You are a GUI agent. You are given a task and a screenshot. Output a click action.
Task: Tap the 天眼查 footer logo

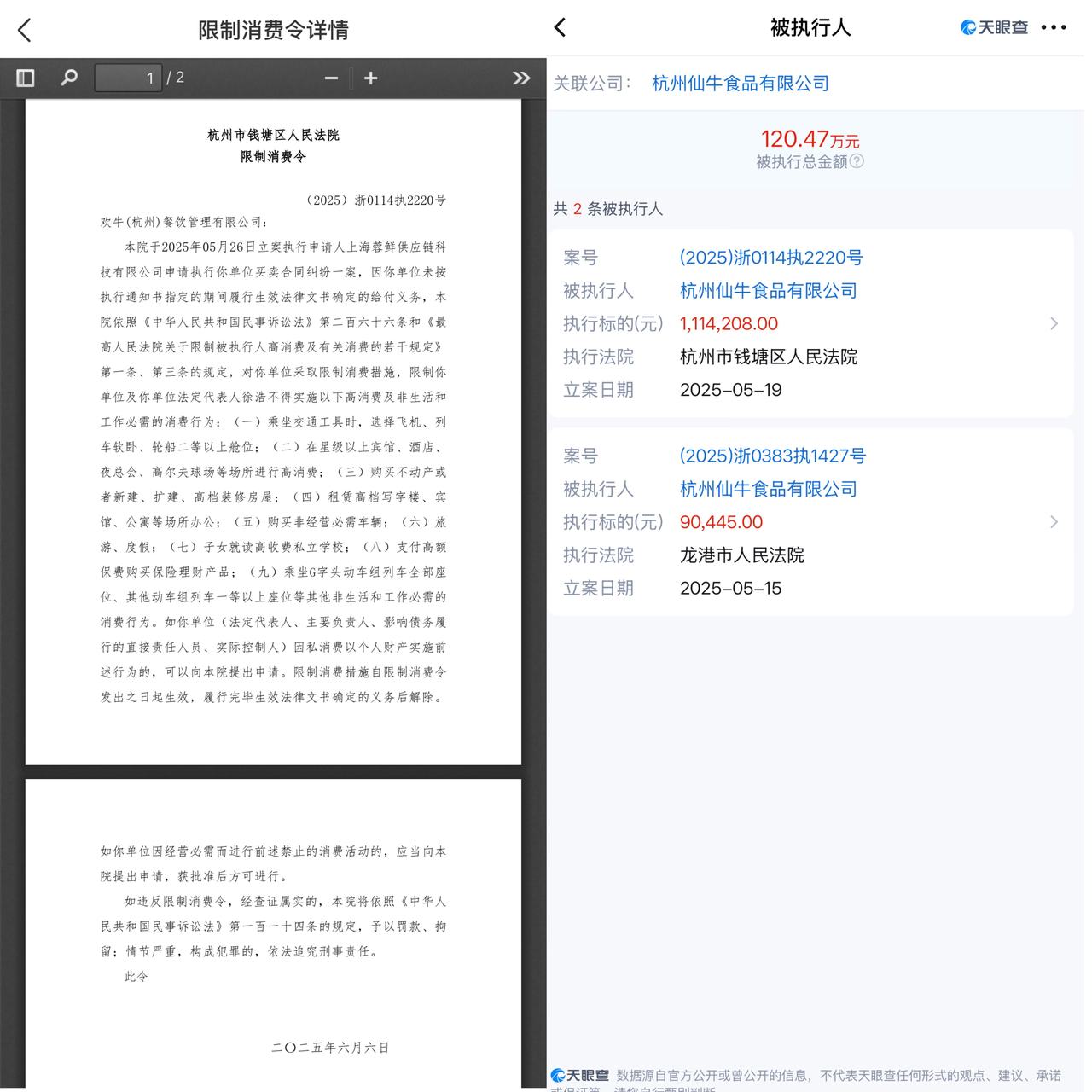580,1075
